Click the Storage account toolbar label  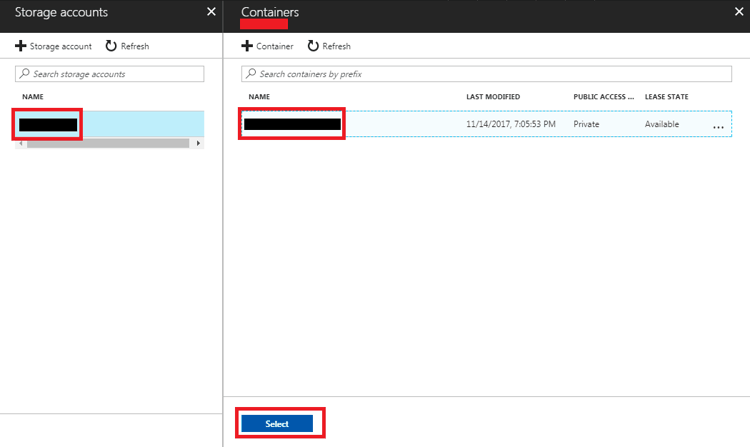click(60, 46)
